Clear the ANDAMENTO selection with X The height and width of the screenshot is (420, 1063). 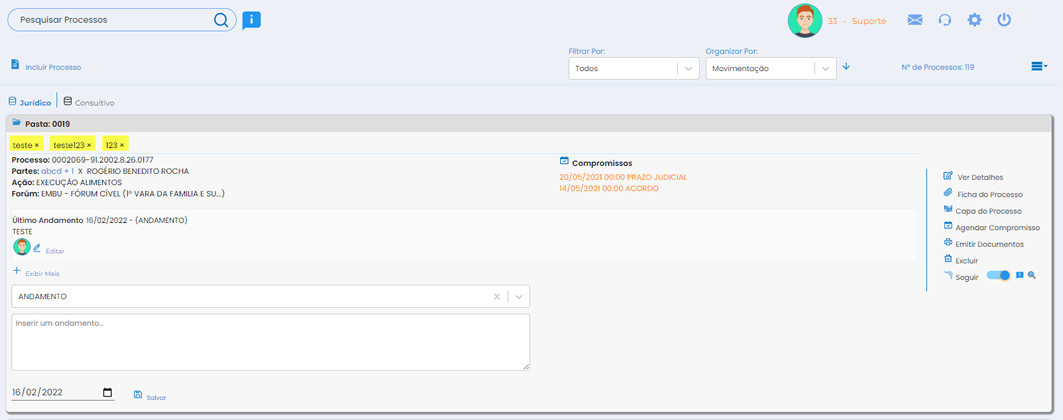[497, 297]
